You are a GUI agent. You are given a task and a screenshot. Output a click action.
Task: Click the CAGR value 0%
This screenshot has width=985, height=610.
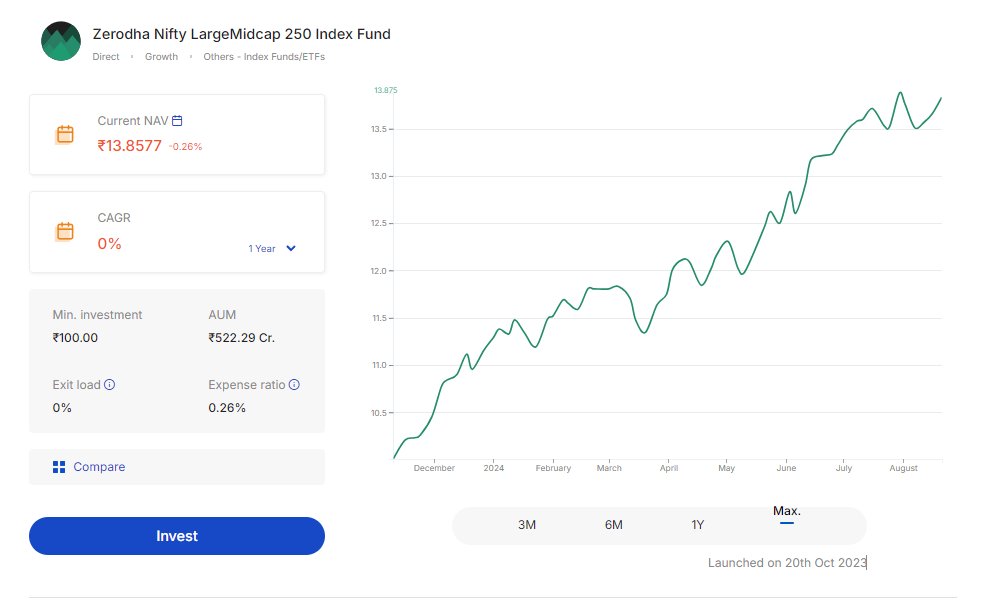point(109,244)
